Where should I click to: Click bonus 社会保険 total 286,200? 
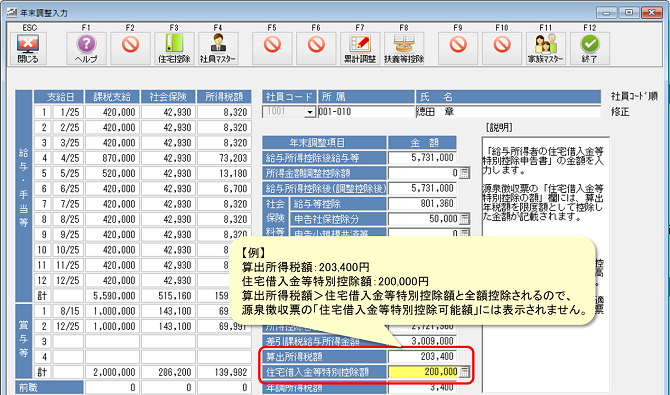click(168, 372)
